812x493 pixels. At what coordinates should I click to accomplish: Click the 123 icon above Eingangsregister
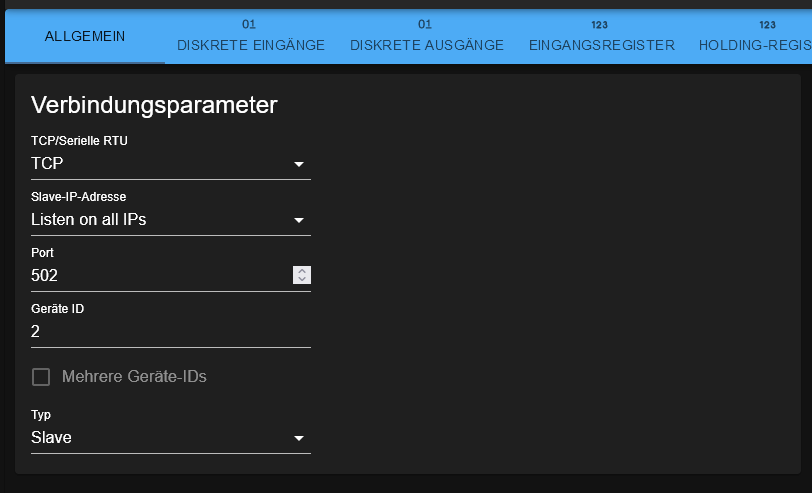point(601,25)
